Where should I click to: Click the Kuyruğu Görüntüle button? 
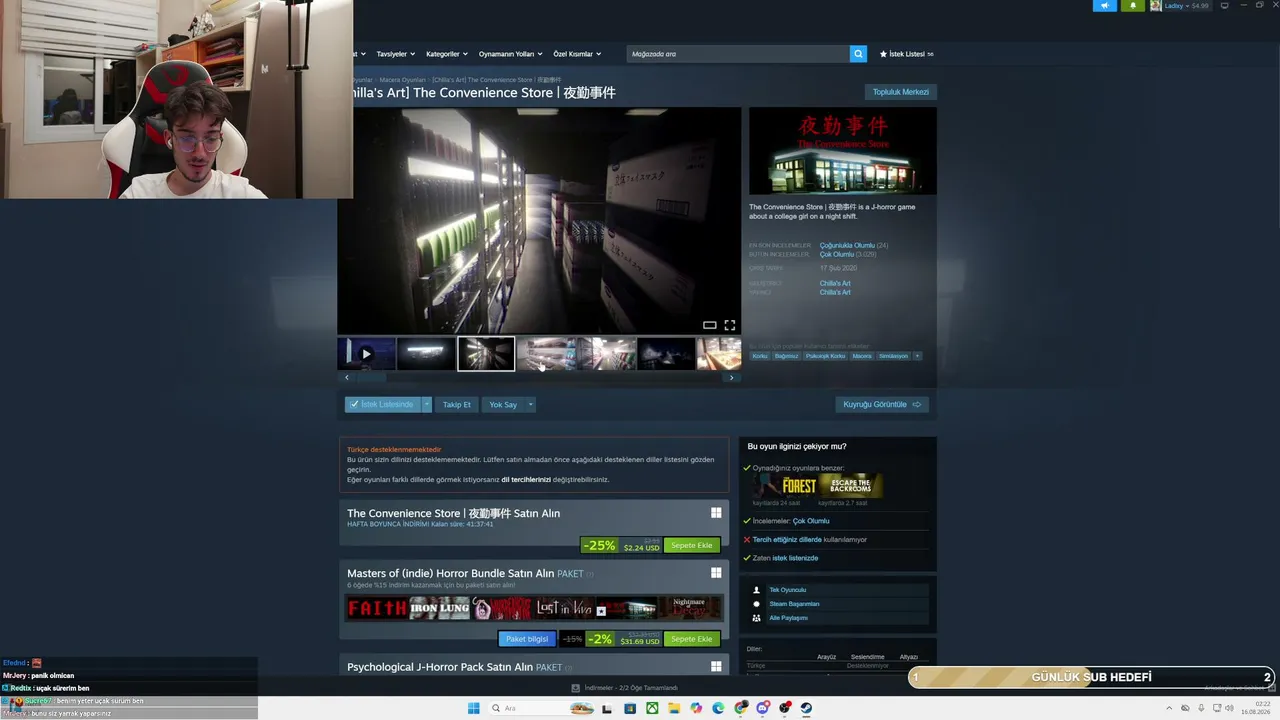[882, 405]
